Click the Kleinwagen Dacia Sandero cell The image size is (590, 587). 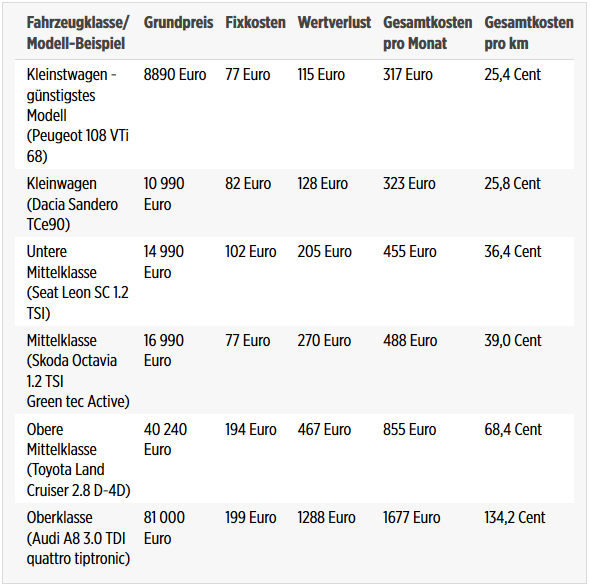click(x=72, y=204)
